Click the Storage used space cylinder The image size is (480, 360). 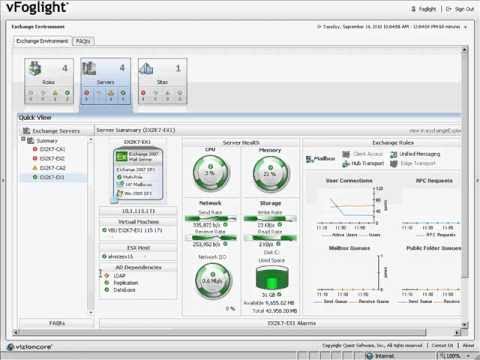click(x=272, y=277)
